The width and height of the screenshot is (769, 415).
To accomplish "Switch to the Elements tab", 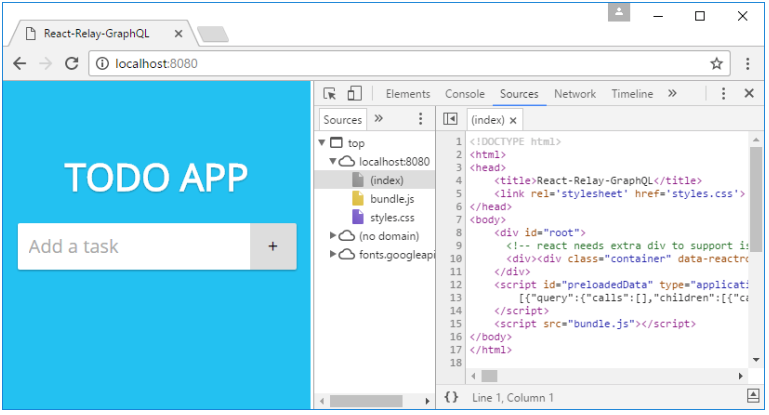I will [x=408, y=94].
